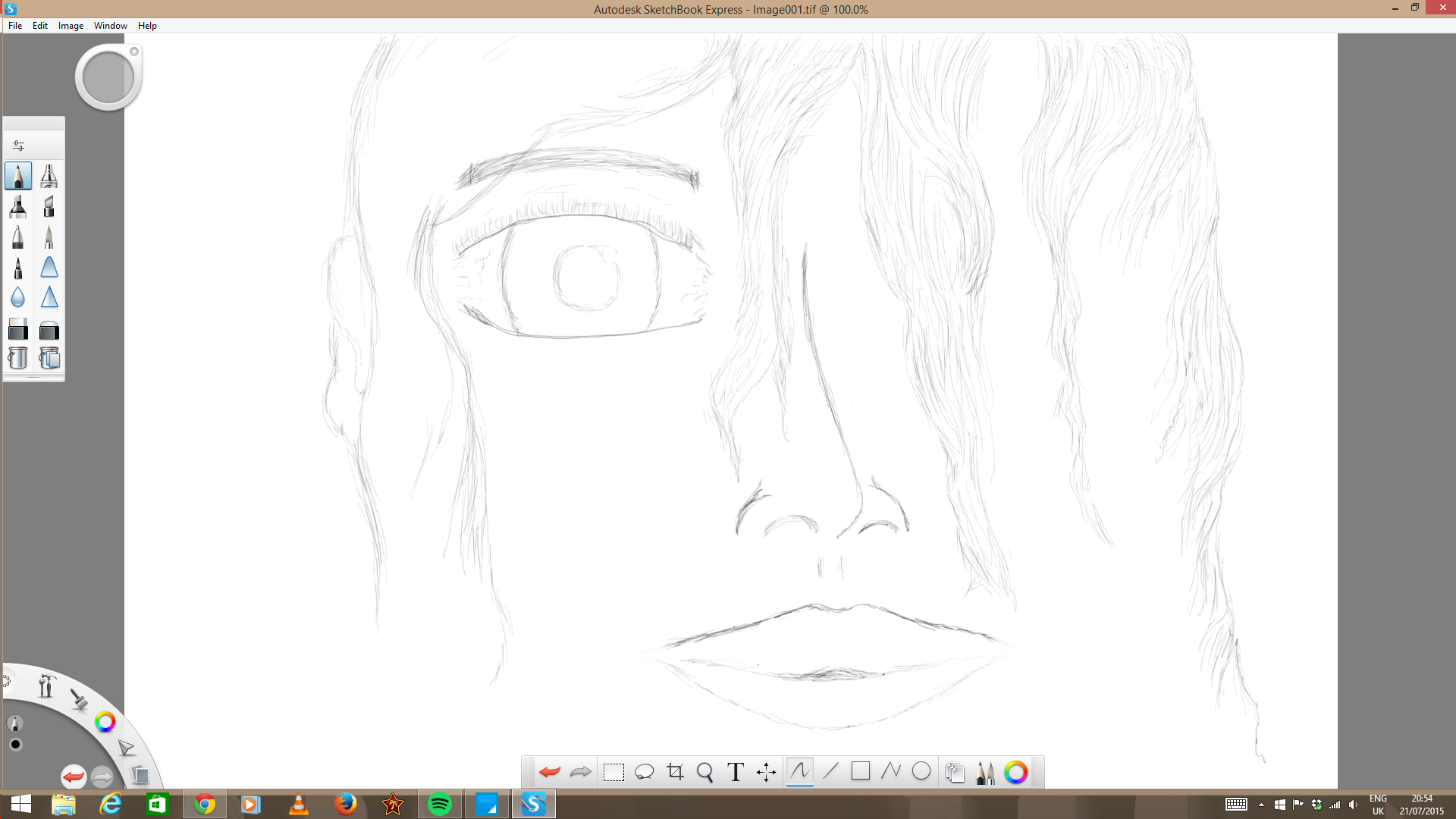Select the Airbrush tool in palette
The width and height of the screenshot is (1456, 819).
[49, 176]
